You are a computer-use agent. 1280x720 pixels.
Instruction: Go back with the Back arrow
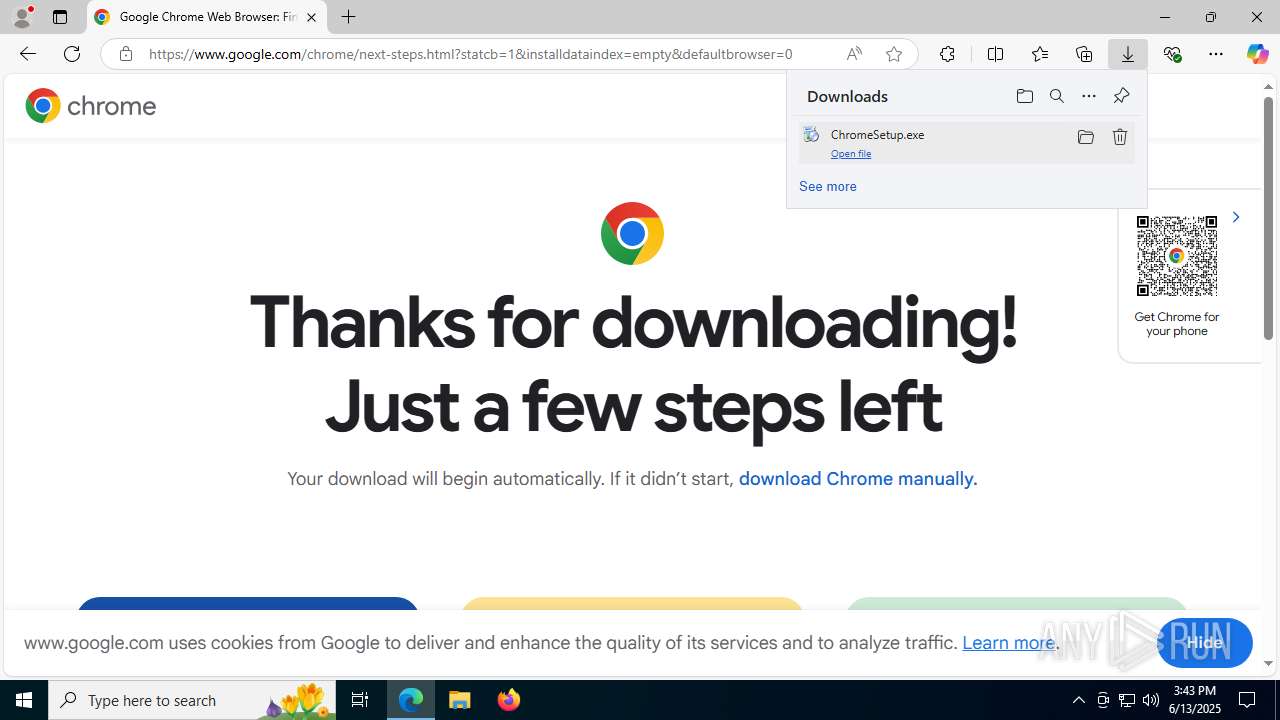(x=27, y=54)
